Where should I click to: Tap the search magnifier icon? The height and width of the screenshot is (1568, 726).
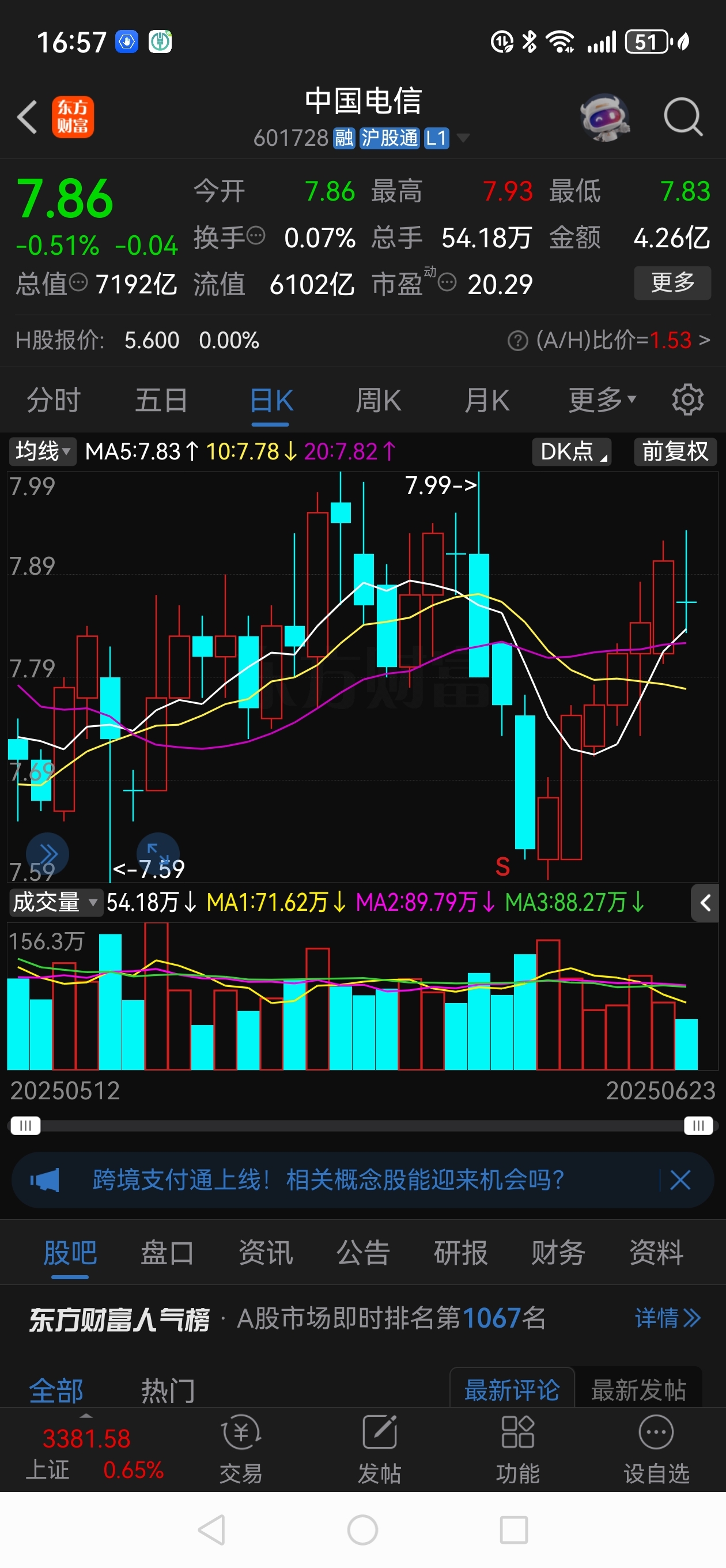coord(683,116)
